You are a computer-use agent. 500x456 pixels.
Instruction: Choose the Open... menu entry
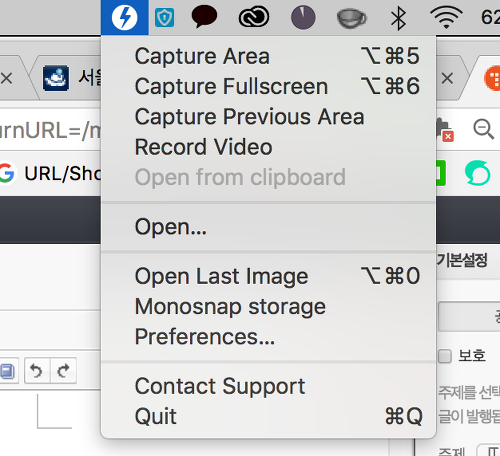click(269, 227)
